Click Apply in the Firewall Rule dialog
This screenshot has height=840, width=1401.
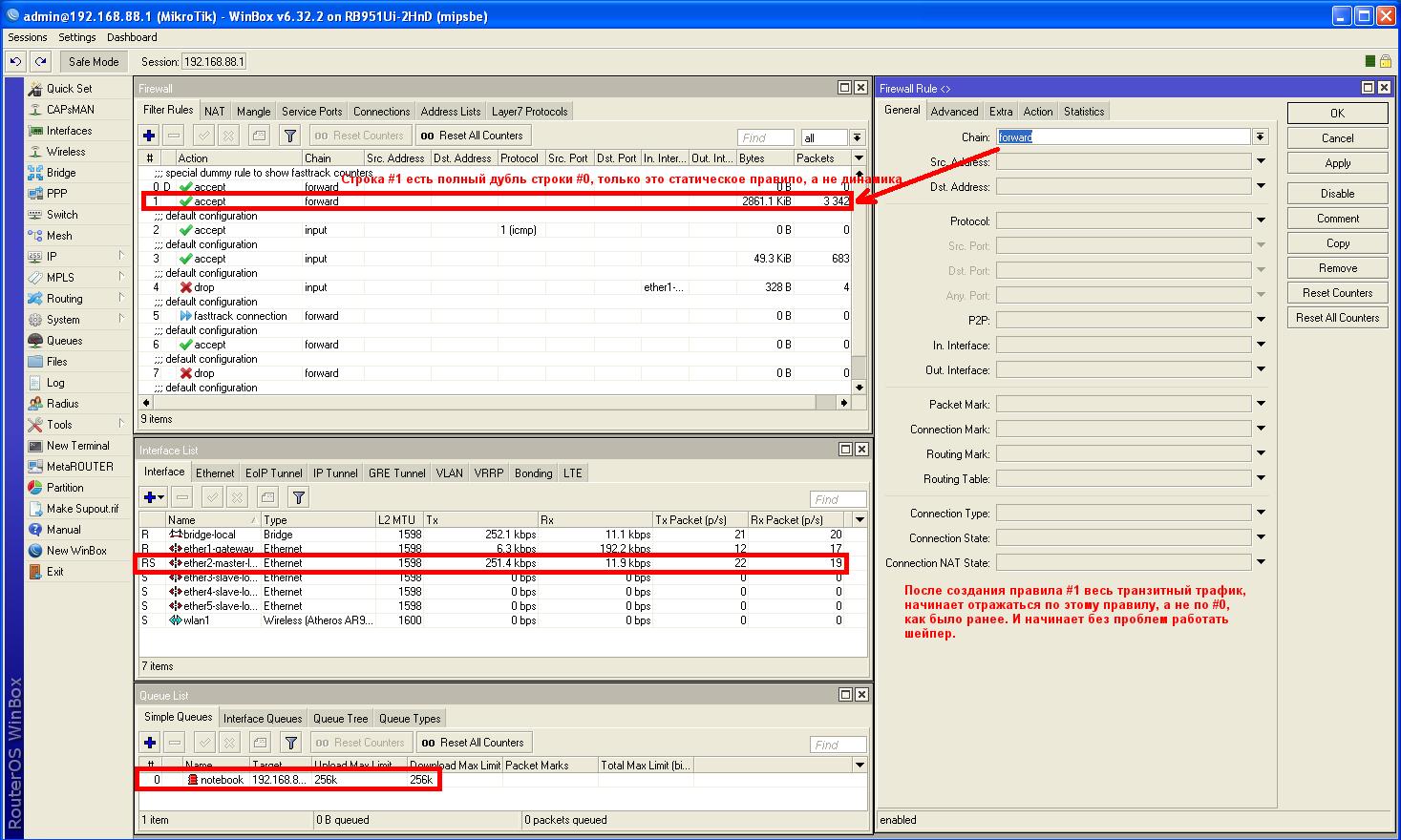click(1337, 163)
